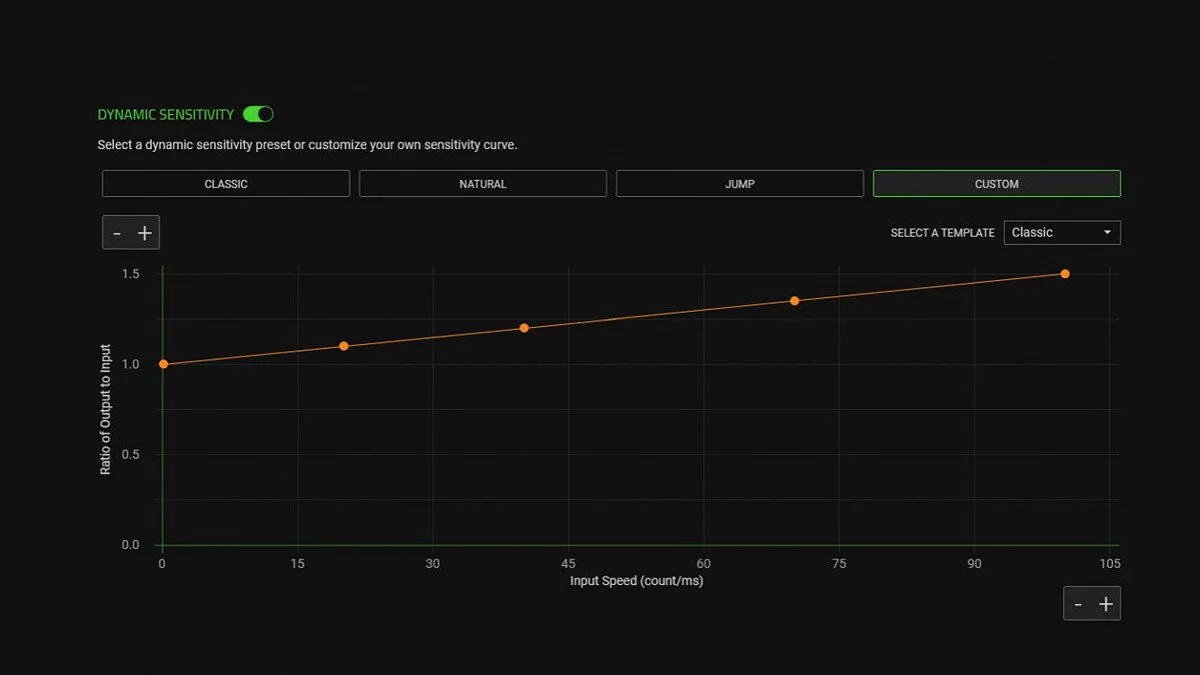
Task: Select the curve point at ratio 1.0
Action: tap(163, 364)
